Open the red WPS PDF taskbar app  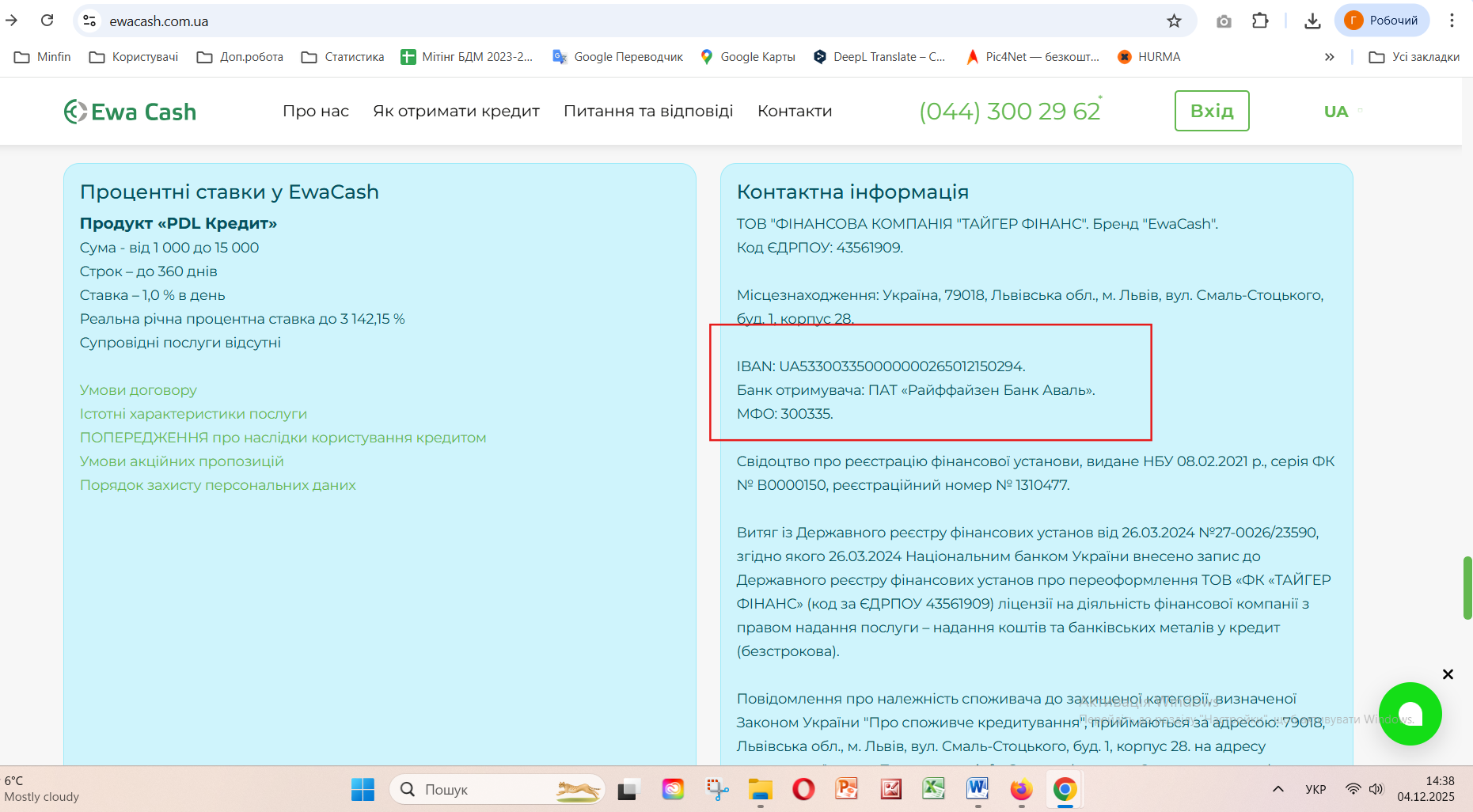[891, 789]
